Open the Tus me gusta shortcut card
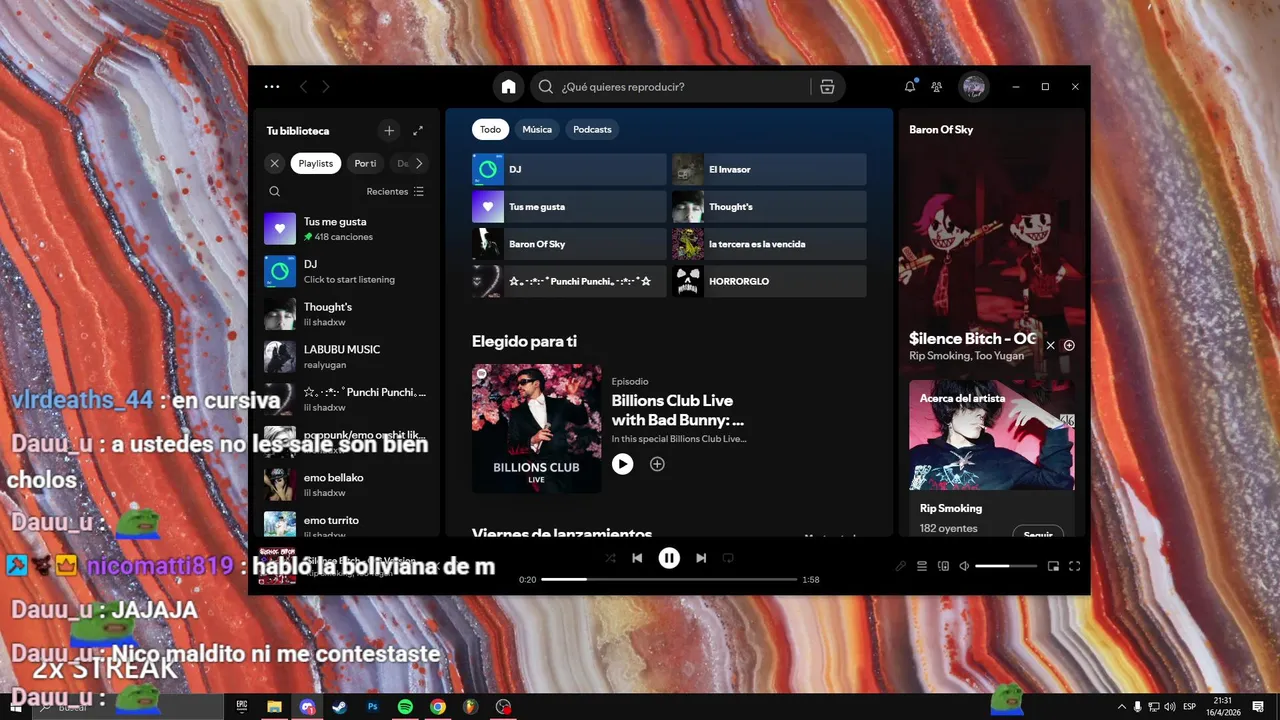Screen dimensions: 1280x720 (569, 207)
